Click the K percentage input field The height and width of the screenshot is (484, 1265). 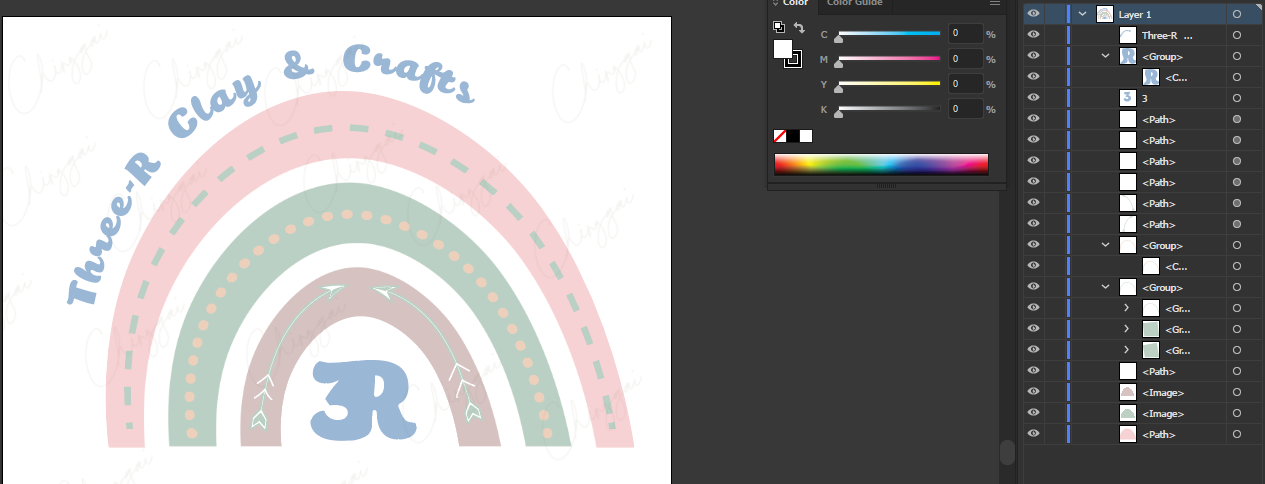click(964, 108)
